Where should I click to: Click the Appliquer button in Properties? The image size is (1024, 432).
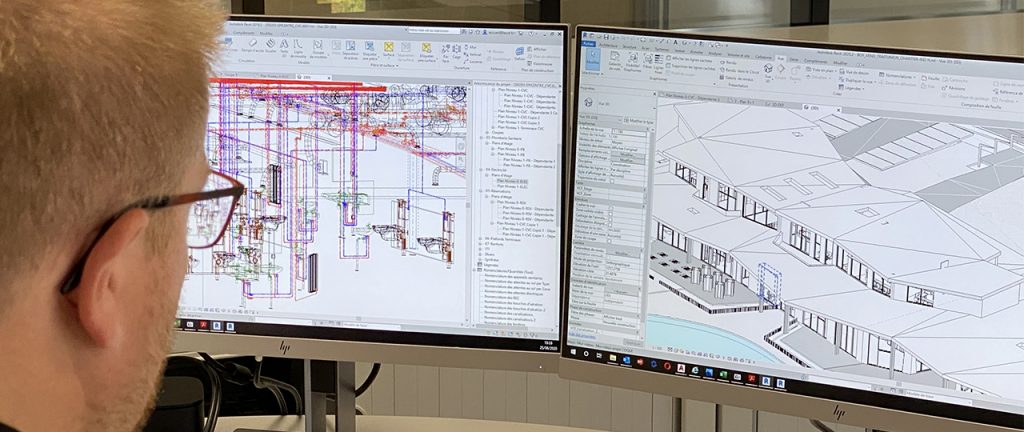pyautogui.click(x=633, y=342)
